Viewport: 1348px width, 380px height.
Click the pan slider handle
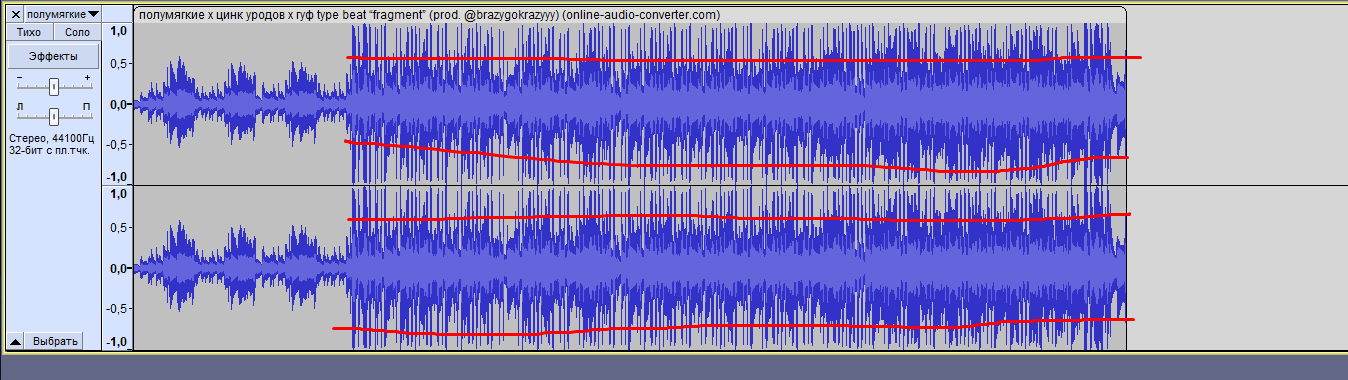click(54, 115)
